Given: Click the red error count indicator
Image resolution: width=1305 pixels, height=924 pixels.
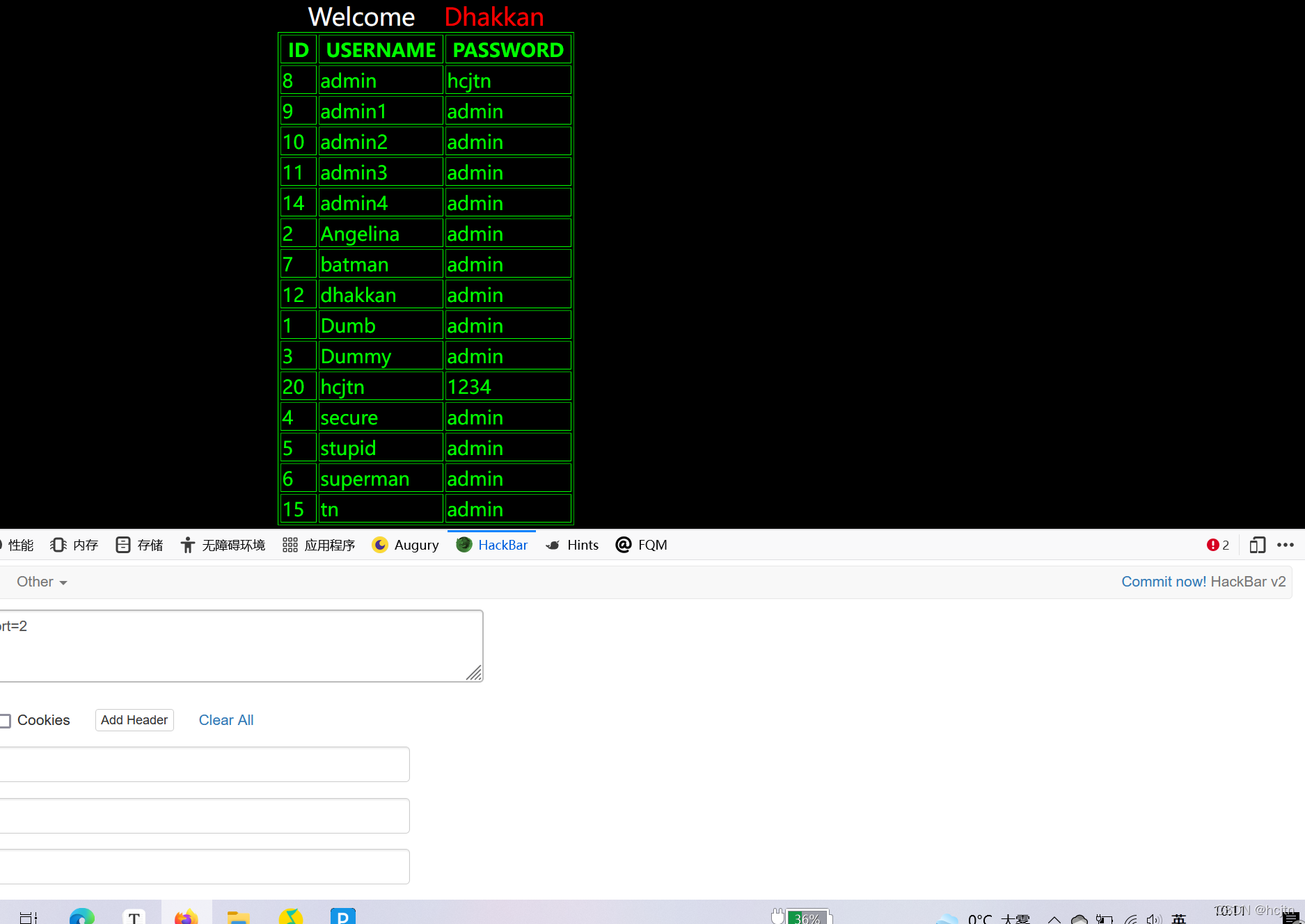Looking at the screenshot, I should pos(1218,545).
